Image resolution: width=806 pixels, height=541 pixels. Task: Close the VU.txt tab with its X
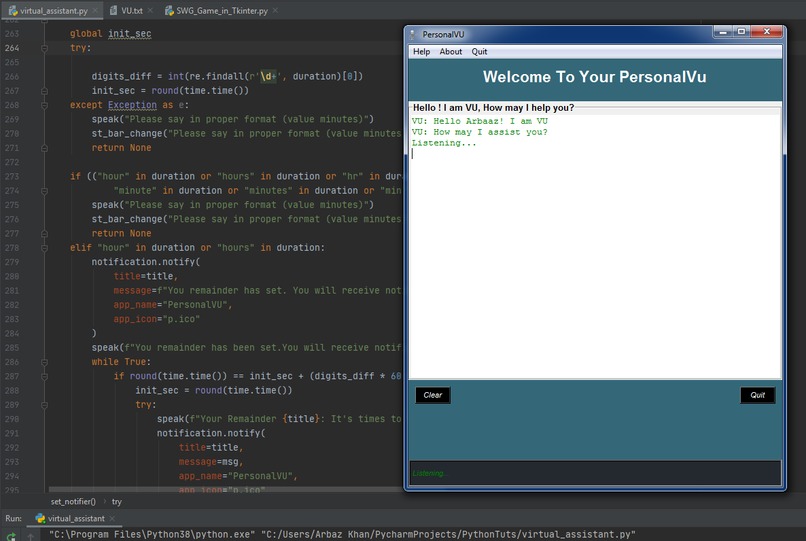[150, 10]
